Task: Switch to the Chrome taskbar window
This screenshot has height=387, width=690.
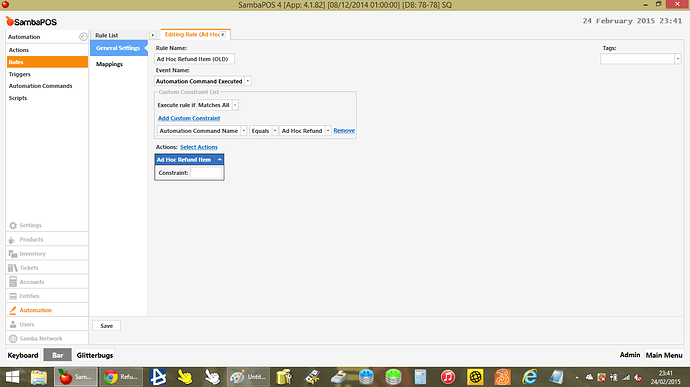Action: point(121,377)
